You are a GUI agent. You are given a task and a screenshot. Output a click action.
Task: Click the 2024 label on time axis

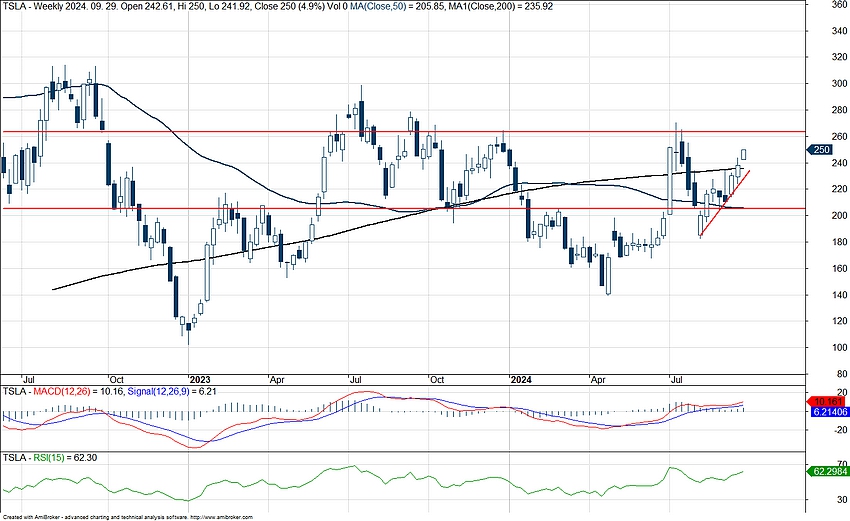point(521,380)
